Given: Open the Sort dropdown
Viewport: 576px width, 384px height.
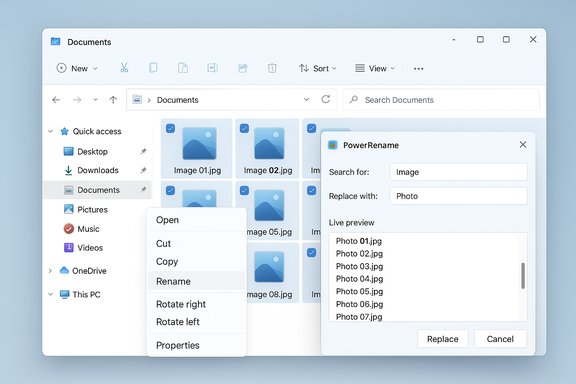Looking at the screenshot, I should pos(317,68).
